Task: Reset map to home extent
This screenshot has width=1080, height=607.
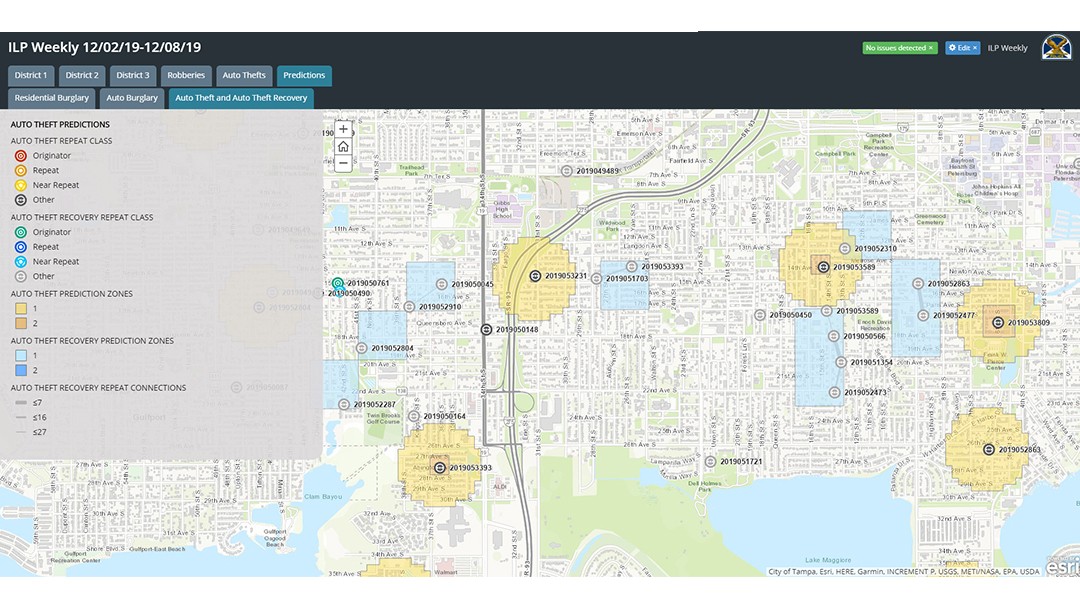Action: (x=343, y=146)
